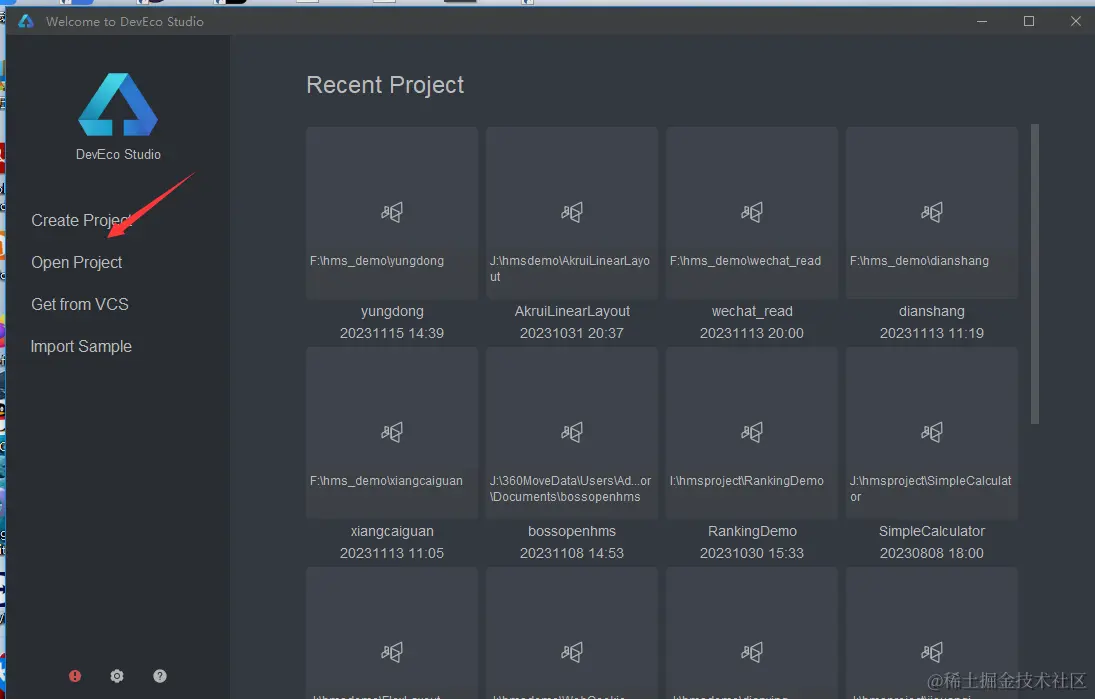Viewport: 1095px width, 699px height.
Task: Click the 20231115 14:39 timestamp
Action: pos(392,333)
